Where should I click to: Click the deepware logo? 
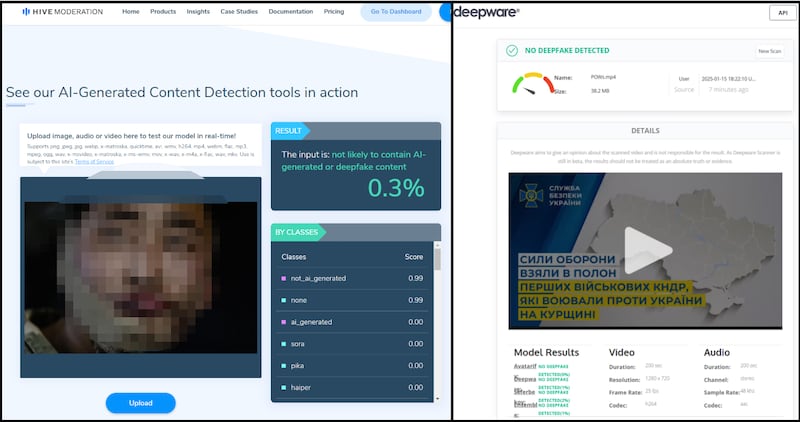(489, 13)
